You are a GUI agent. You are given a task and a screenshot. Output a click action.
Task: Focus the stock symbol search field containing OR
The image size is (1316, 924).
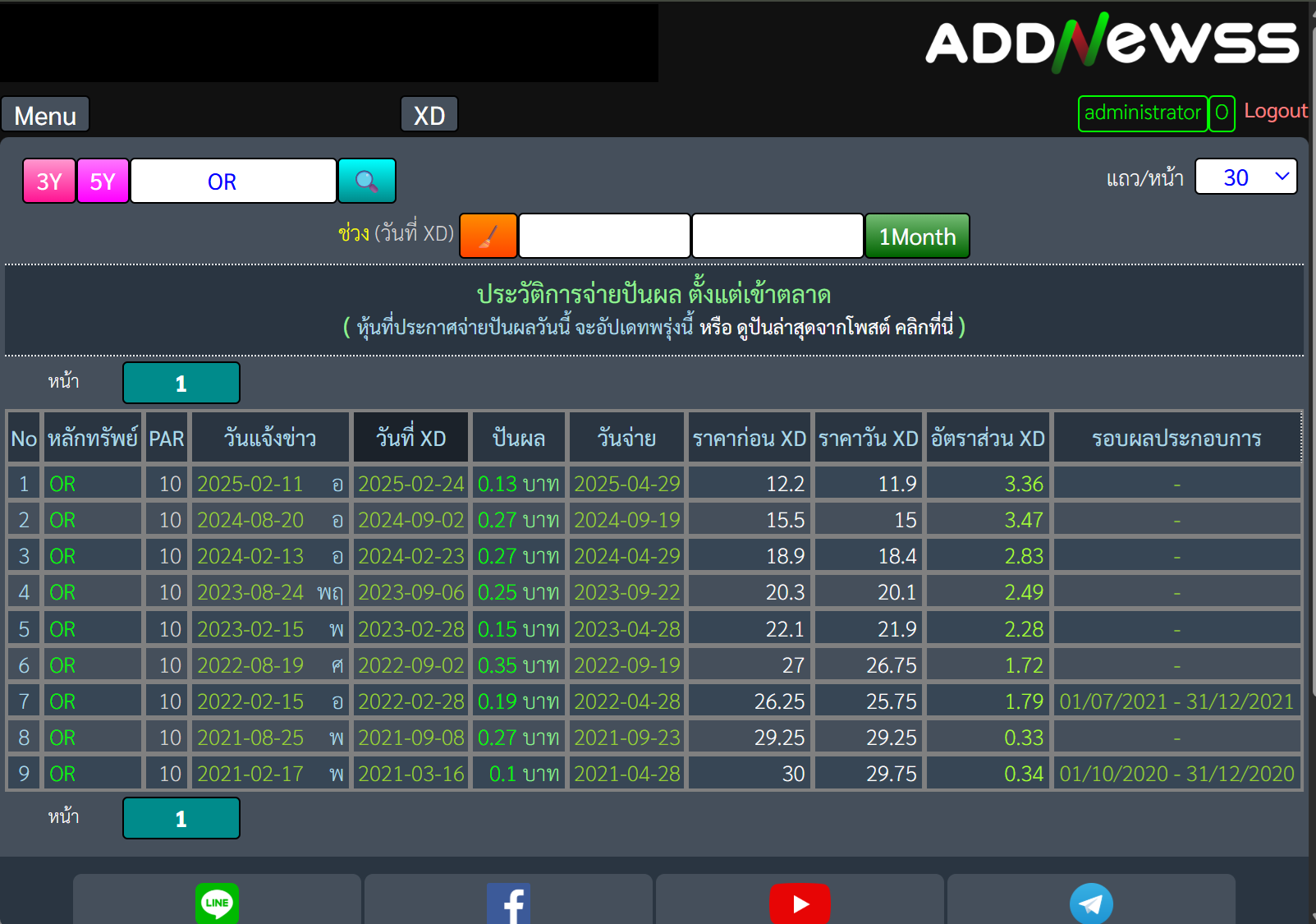[234, 181]
